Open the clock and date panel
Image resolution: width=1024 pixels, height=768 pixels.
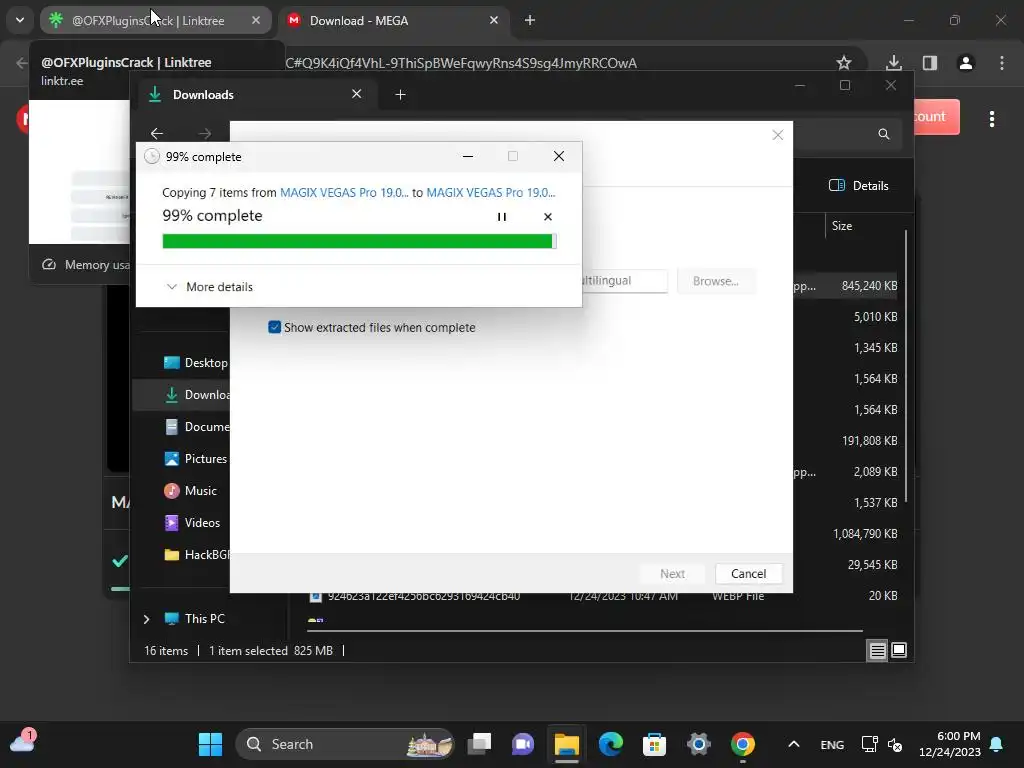tap(950, 744)
